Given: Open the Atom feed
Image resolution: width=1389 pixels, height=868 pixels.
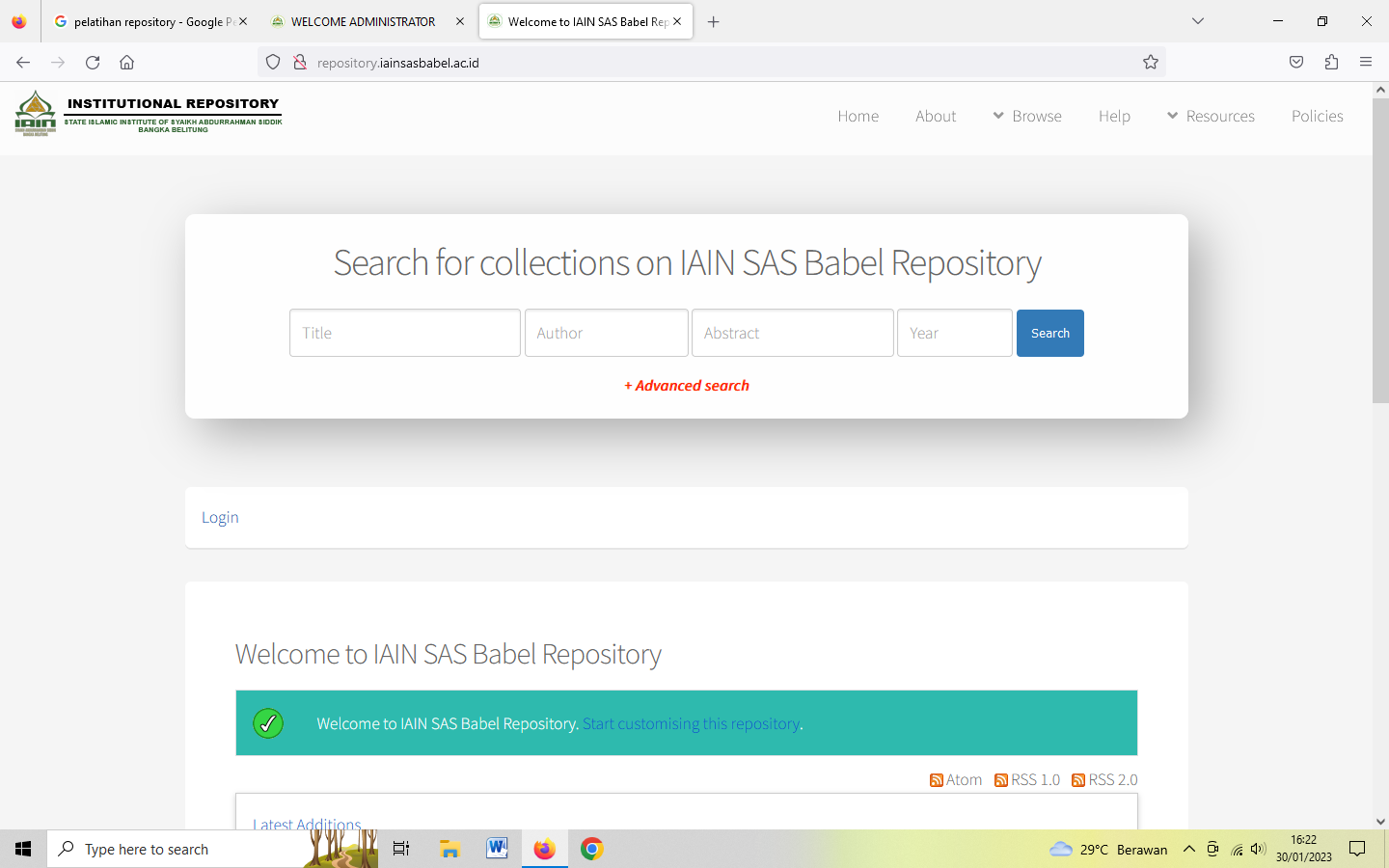Looking at the screenshot, I should 956,779.
